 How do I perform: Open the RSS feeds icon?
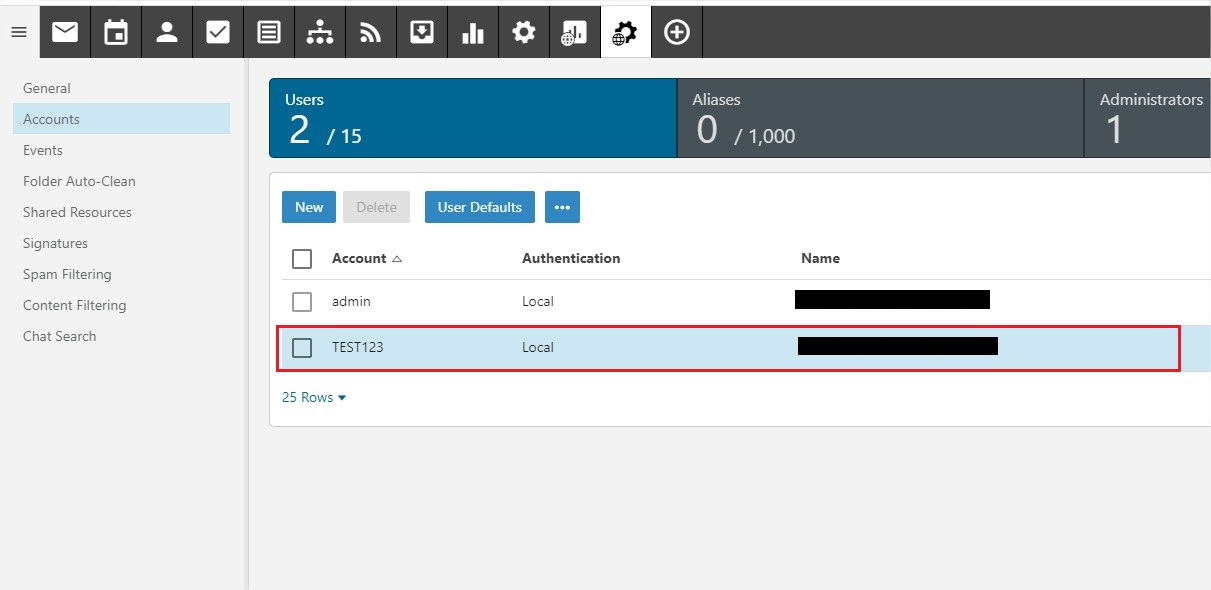click(x=371, y=32)
